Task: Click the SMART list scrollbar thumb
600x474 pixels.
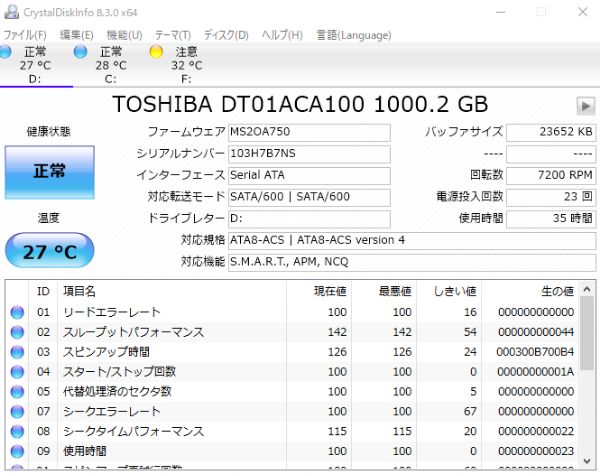Action: (587, 333)
